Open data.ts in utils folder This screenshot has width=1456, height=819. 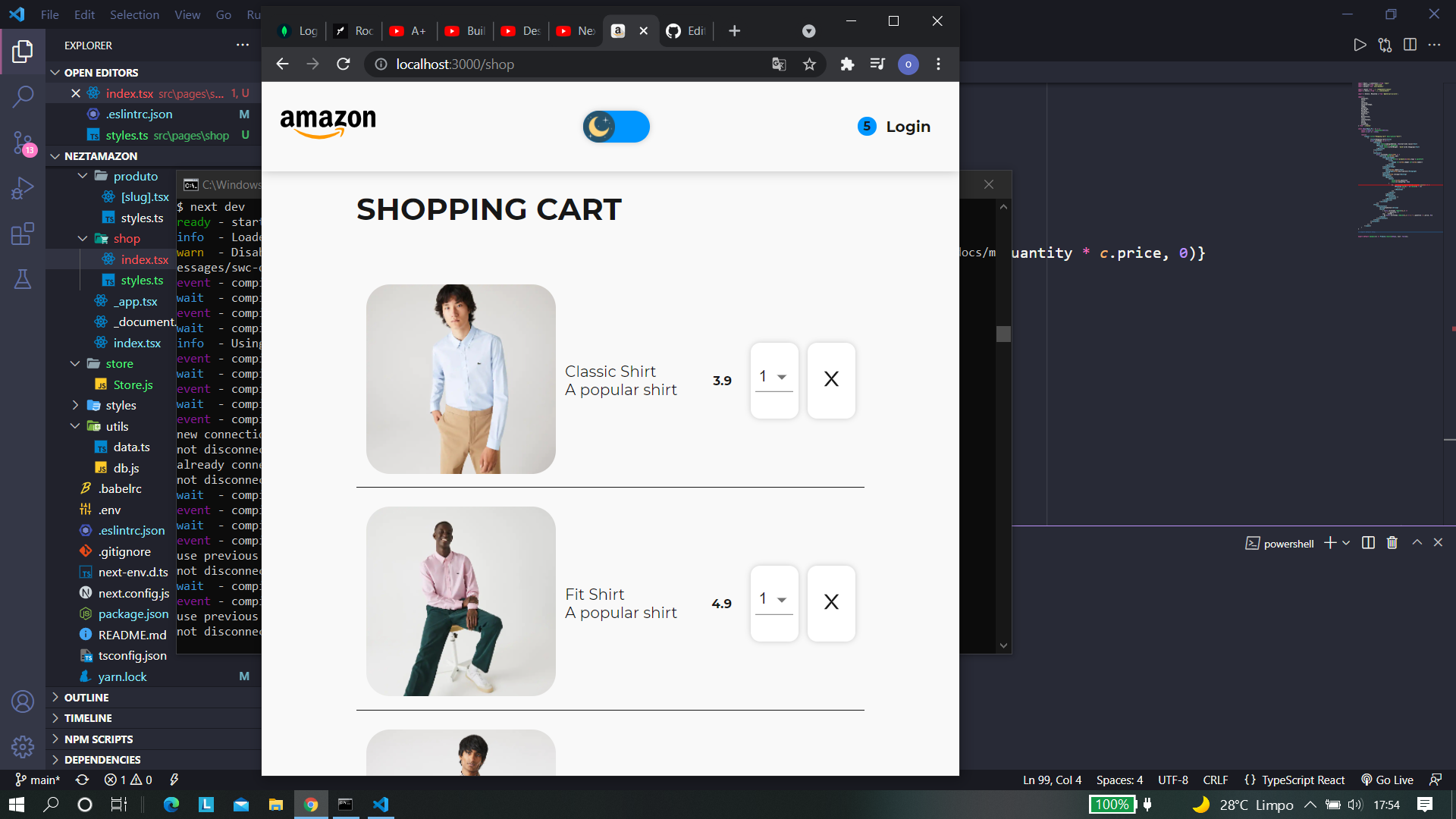click(x=132, y=447)
